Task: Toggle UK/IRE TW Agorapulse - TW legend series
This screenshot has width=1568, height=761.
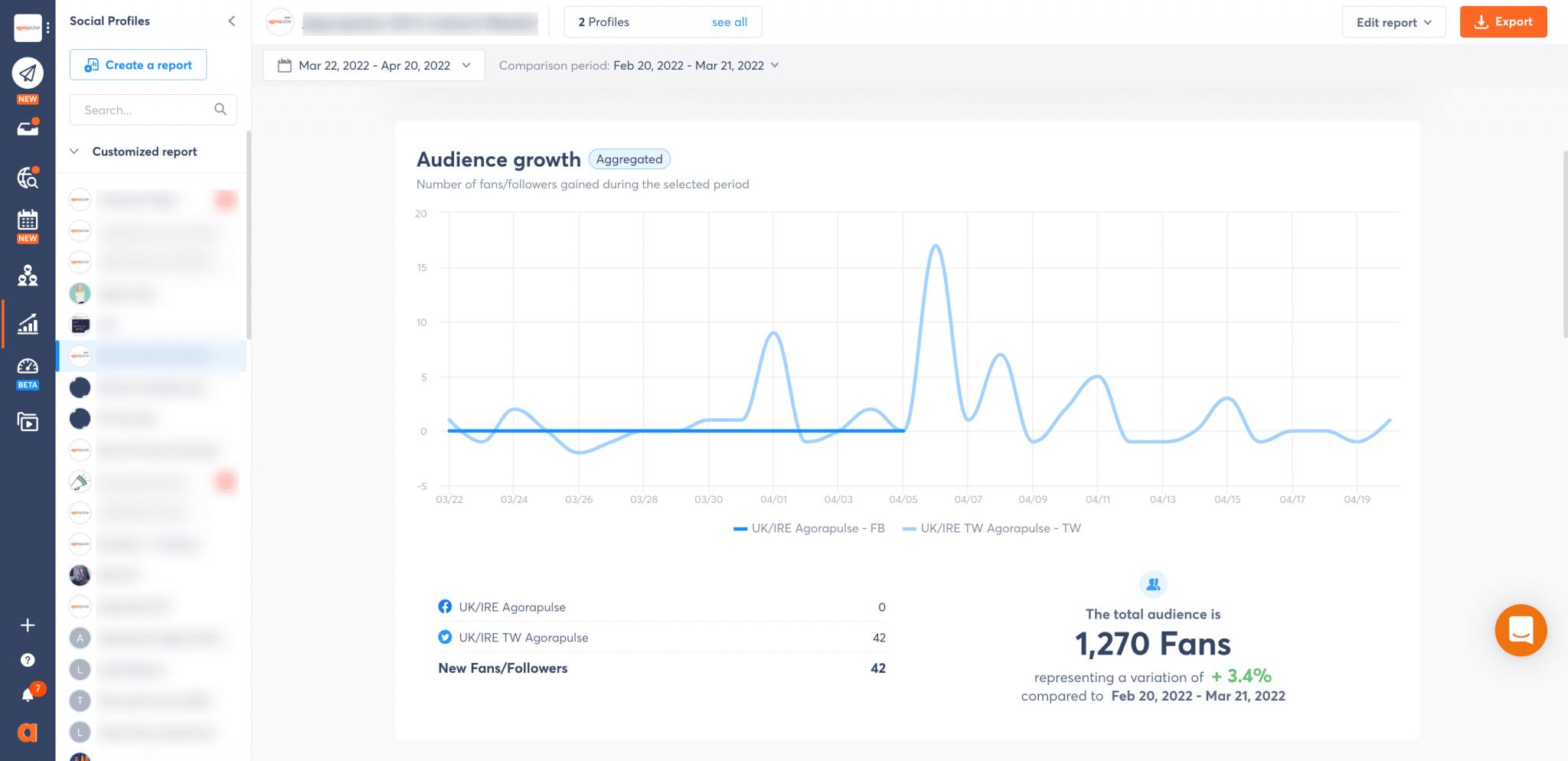Action: 992,528
